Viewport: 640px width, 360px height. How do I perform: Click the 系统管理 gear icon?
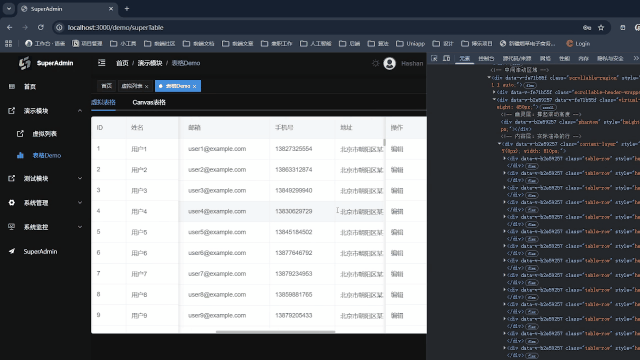(x=11, y=202)
